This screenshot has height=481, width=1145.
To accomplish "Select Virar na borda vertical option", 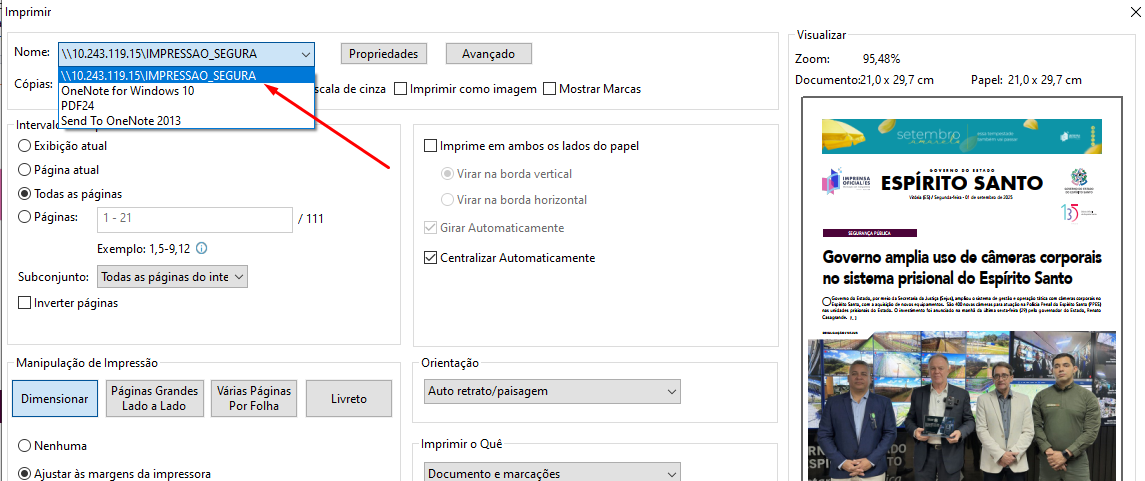I will coord(447,174).
